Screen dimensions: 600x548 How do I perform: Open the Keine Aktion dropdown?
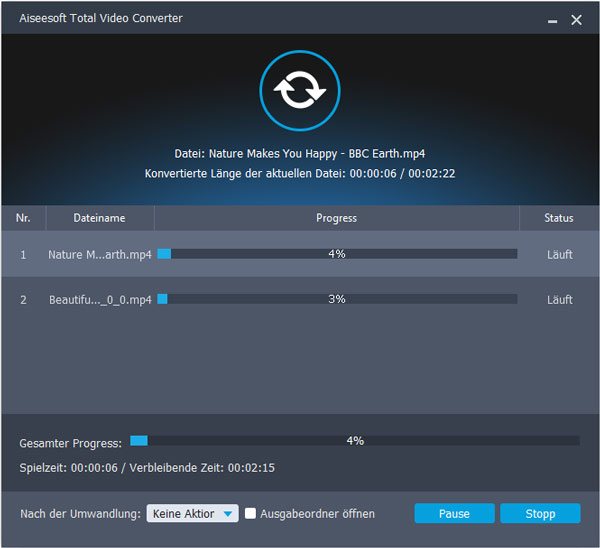point(192,514)
